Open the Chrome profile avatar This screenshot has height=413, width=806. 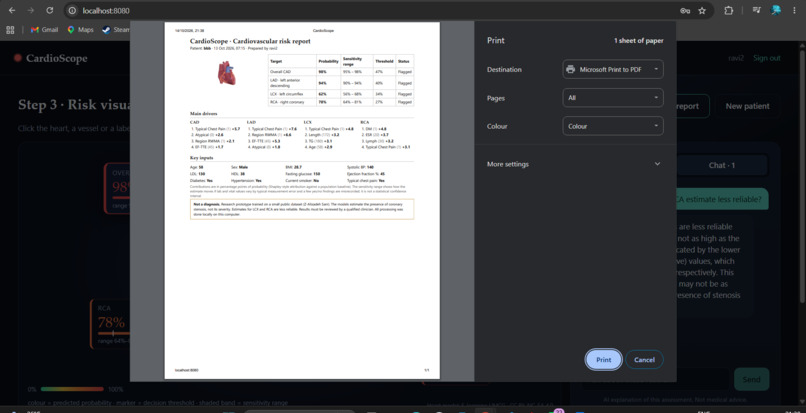click(776, 10)
